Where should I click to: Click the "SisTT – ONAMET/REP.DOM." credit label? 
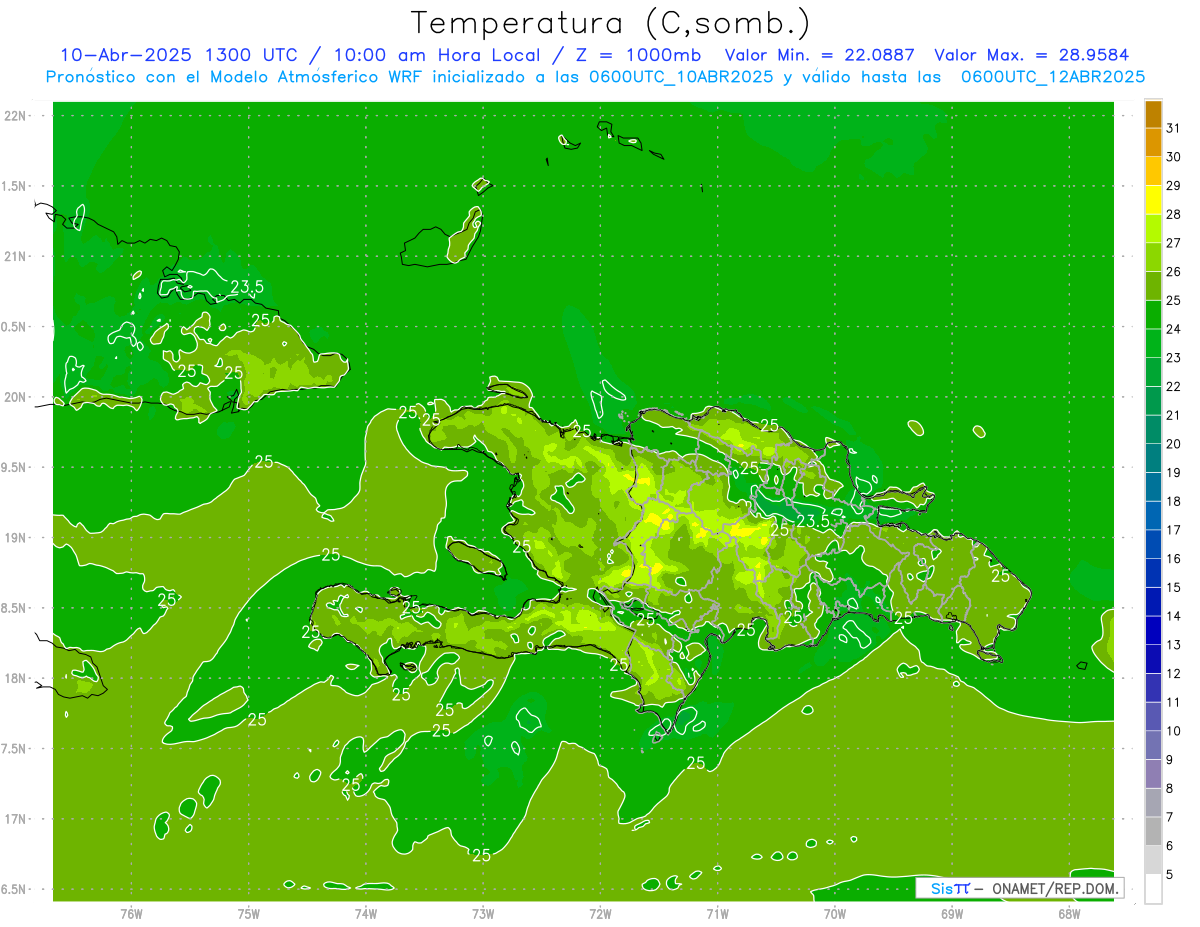1019,888
